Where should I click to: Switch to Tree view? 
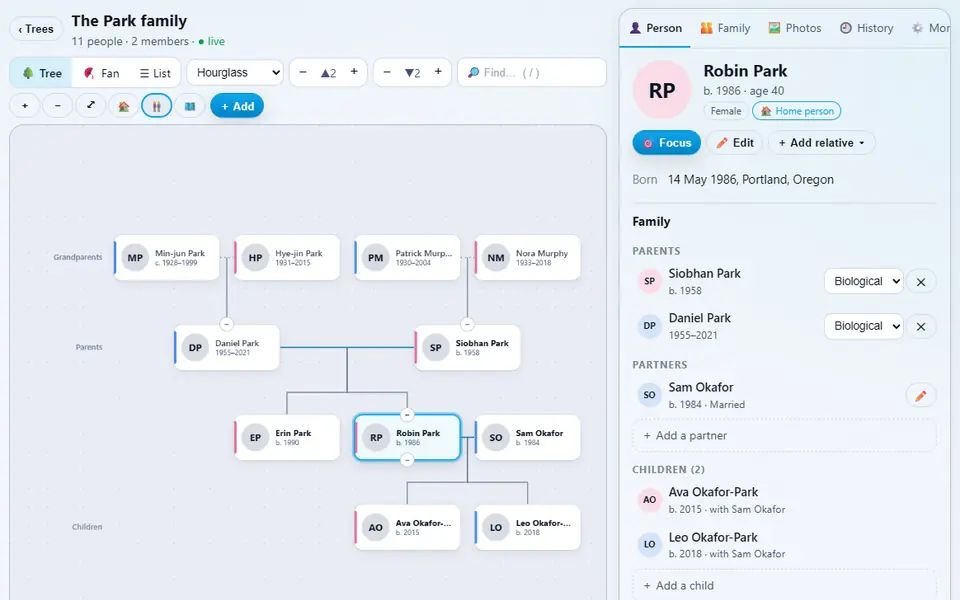42,73
